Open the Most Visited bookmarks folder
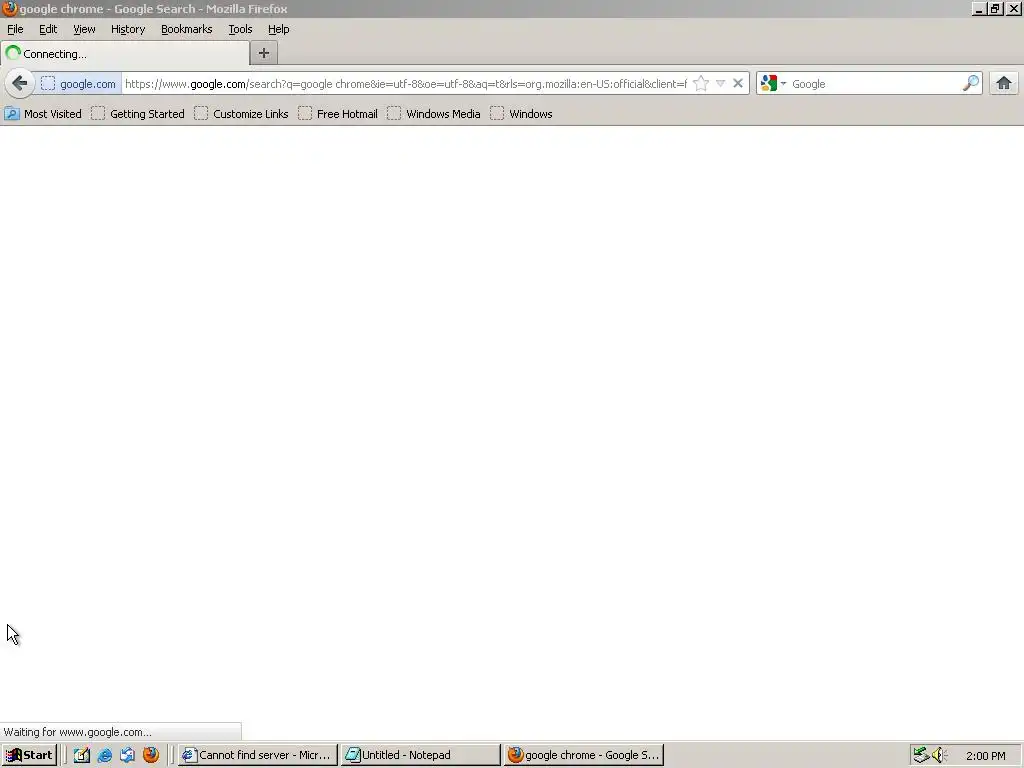 coord(43,114)
